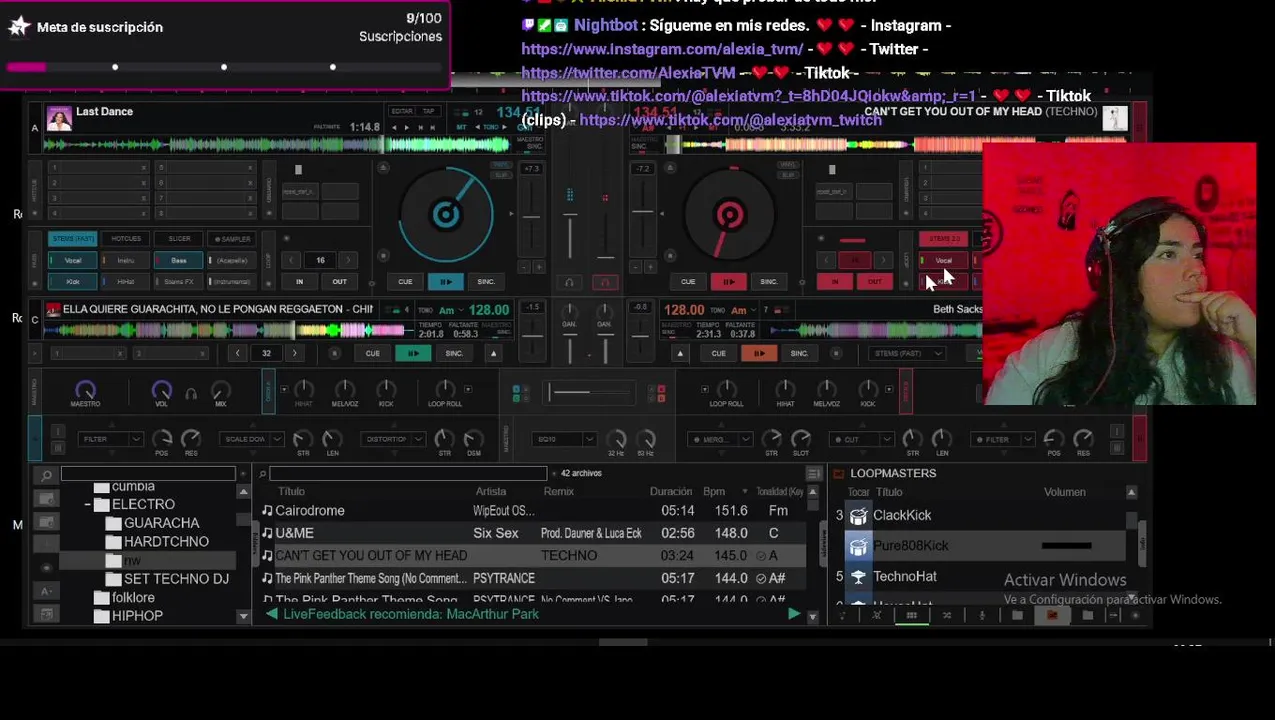
Task: Switch deck A pads to SLICER
Action: point(179,239)
